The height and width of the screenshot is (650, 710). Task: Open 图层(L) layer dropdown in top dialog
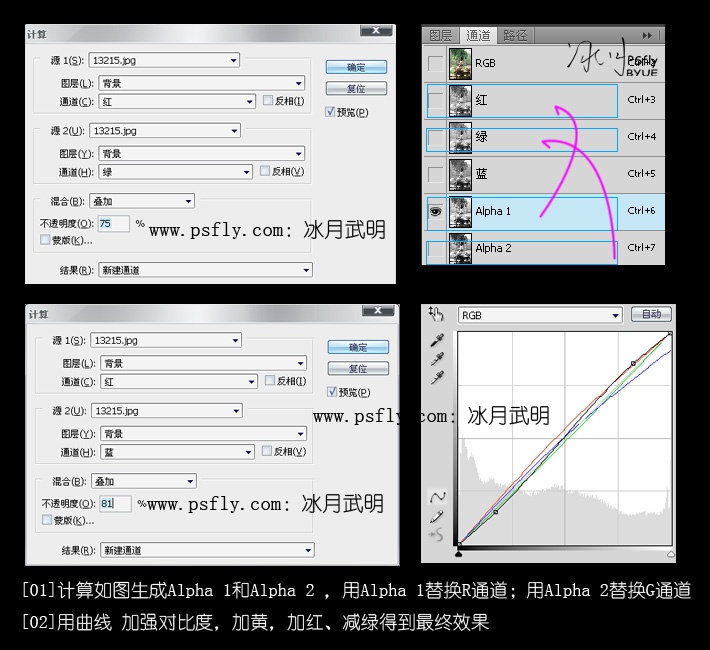(201, 83)
